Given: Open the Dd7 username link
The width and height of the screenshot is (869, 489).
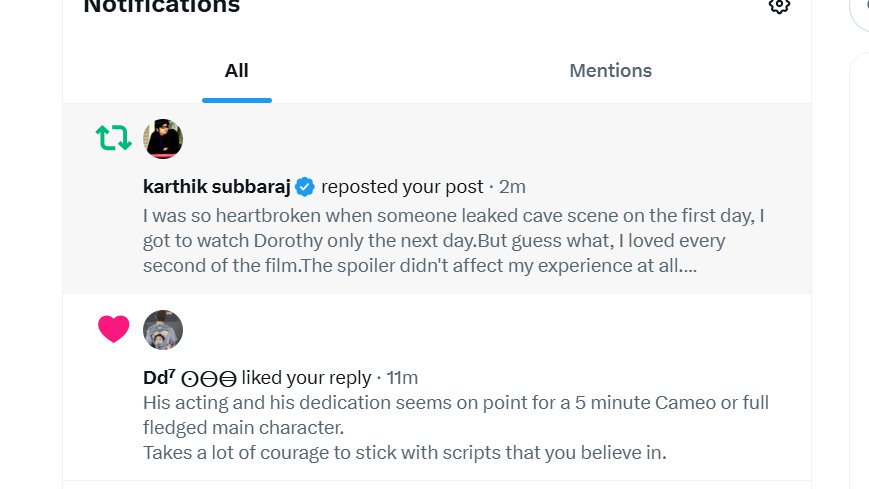Looking at the screenshot, I should pyautogui.click(x=159, y=378).
